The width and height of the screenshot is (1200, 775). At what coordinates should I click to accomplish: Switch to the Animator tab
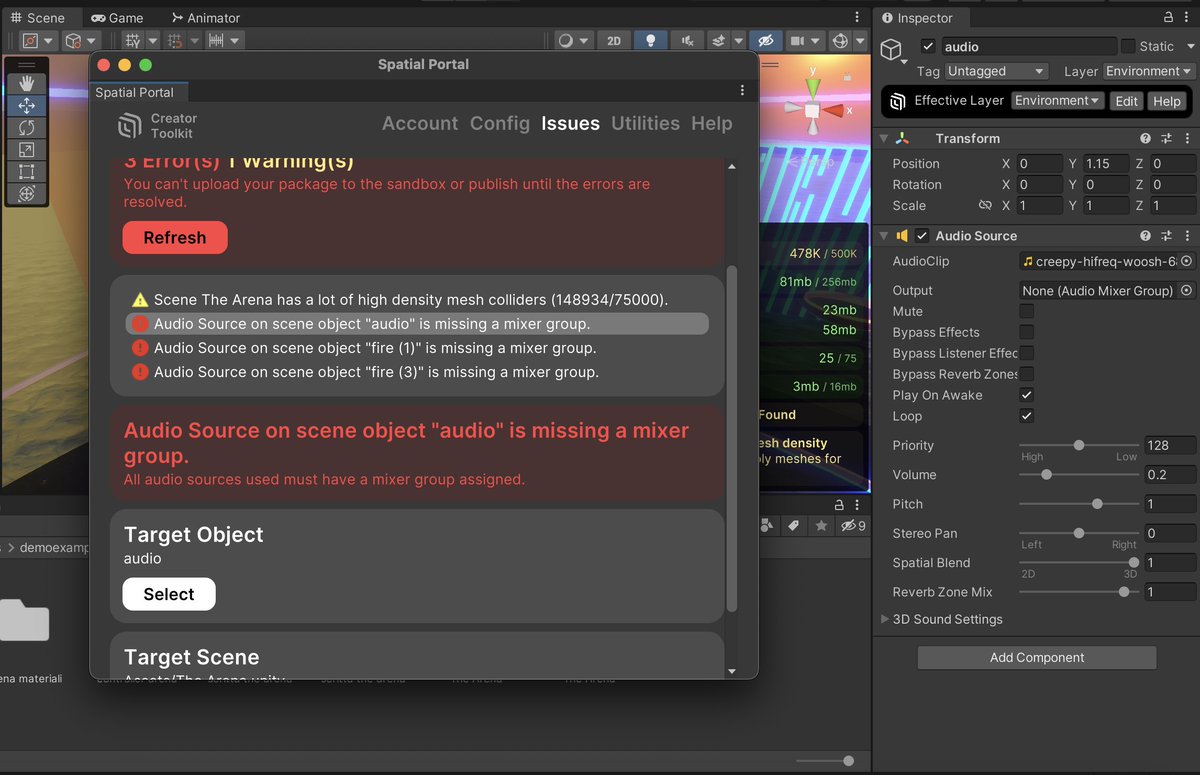click(206, 18)
